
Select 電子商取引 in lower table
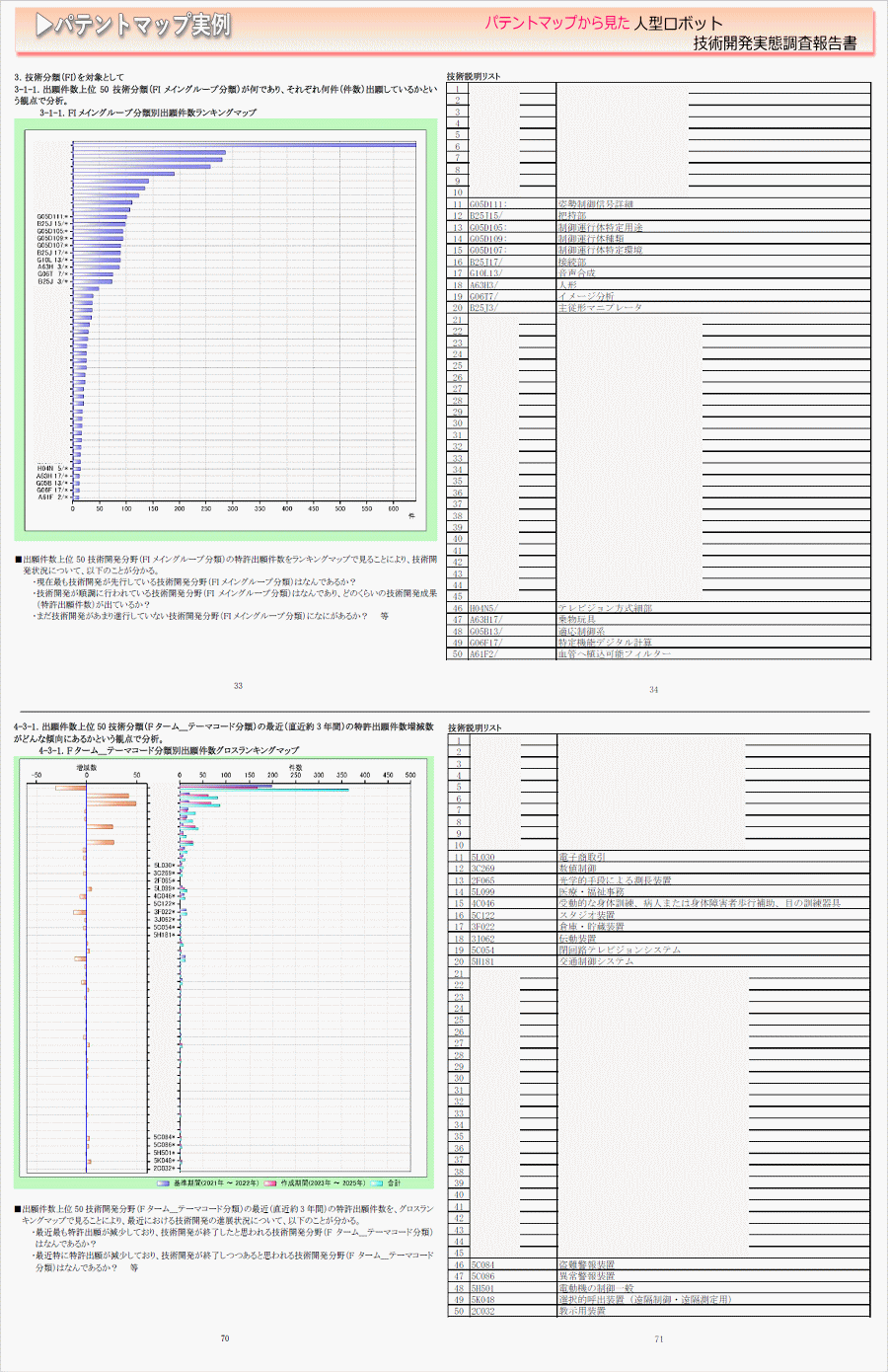(x=582, y=858)
